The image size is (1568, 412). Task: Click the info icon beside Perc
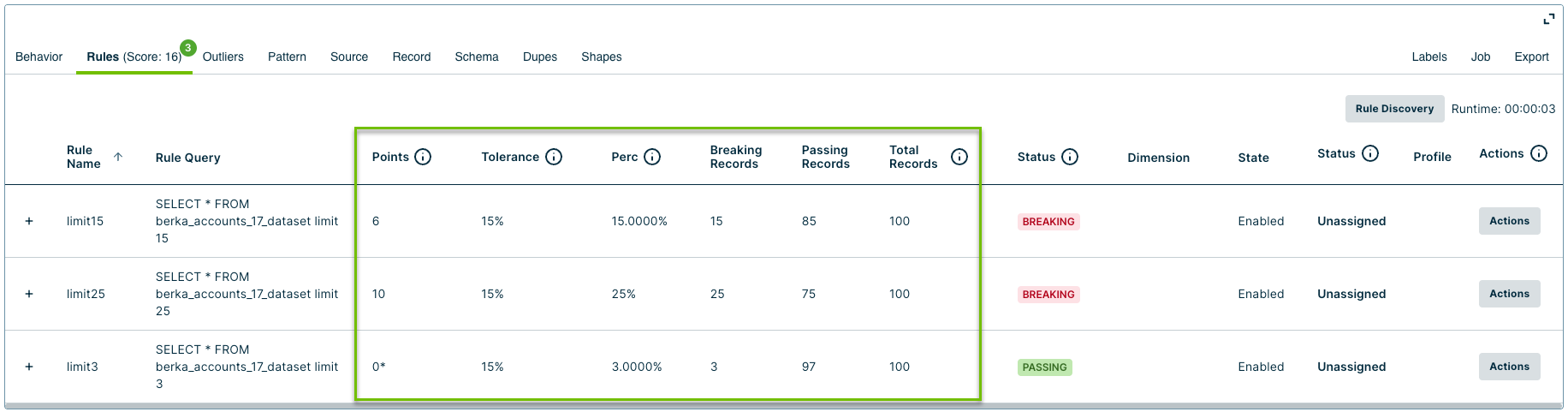(652, 157)
